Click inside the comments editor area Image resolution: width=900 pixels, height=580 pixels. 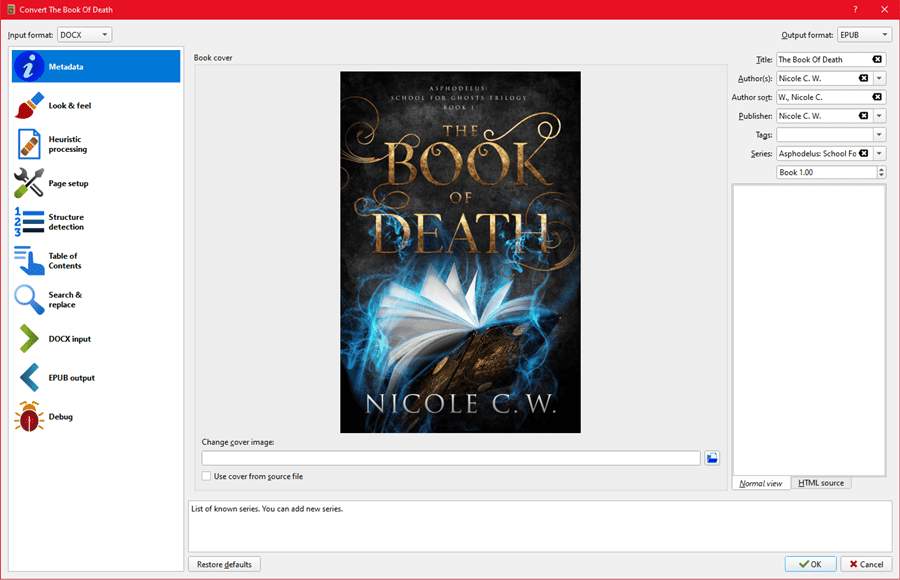coord(809,330)
